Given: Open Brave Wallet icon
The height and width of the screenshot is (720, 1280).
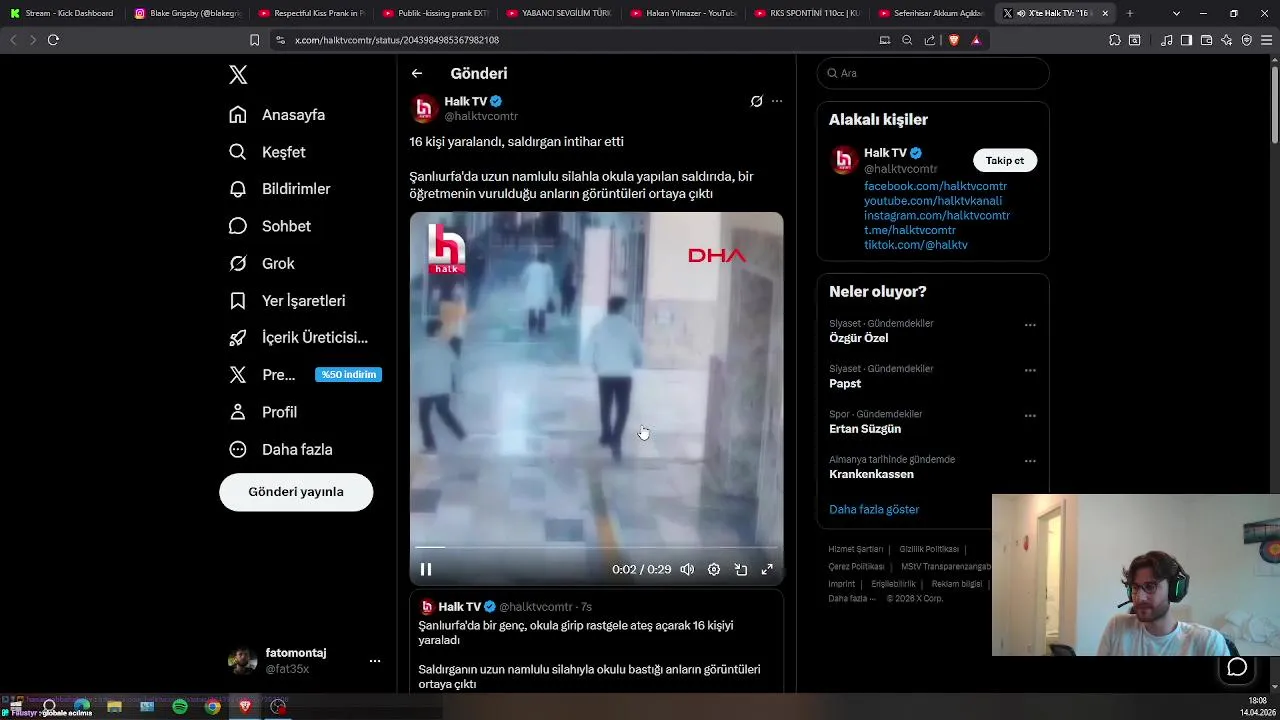Looking at the screenshot, I should click(1206, 40).
